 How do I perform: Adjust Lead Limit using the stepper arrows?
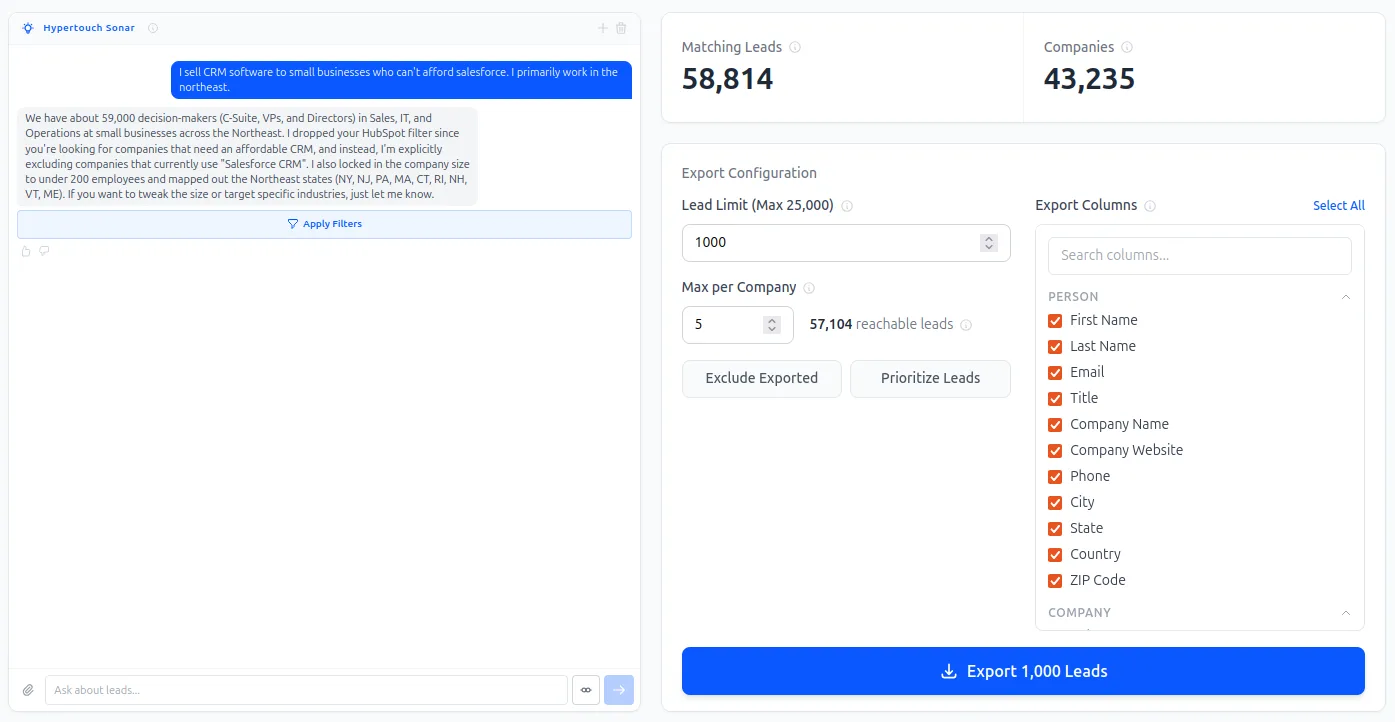point(989,243)
